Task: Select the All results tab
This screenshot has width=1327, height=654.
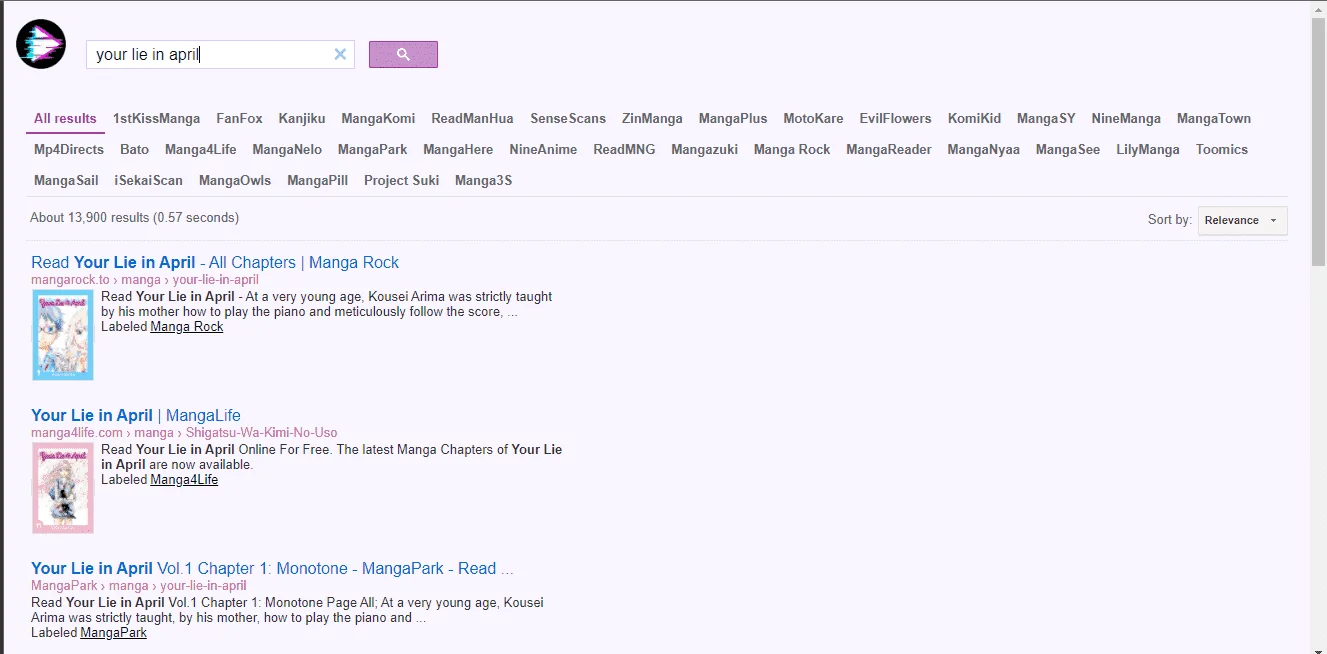Action: [x=65, y=118]
